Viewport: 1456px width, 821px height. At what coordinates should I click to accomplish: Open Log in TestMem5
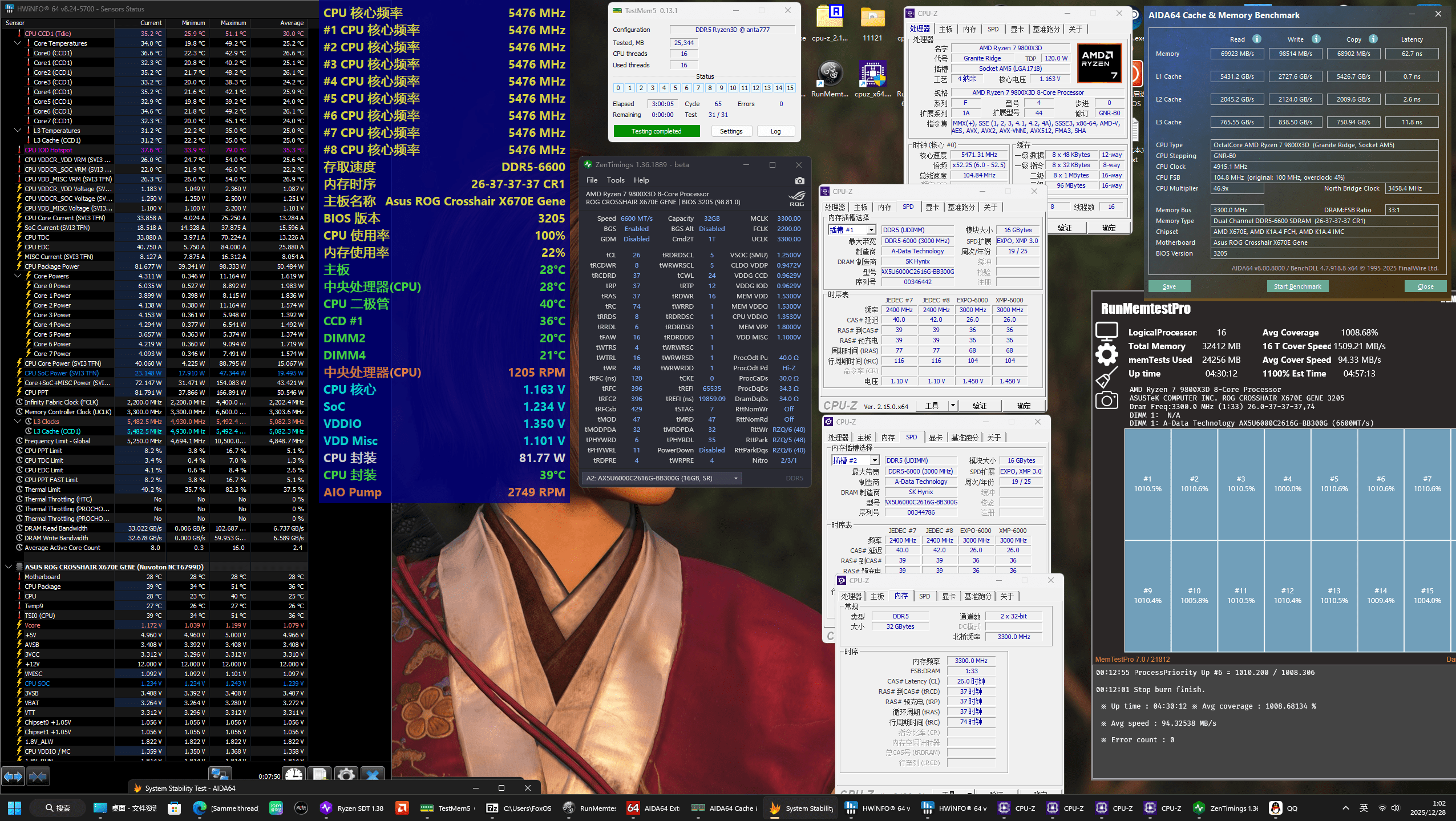(775, 131)
